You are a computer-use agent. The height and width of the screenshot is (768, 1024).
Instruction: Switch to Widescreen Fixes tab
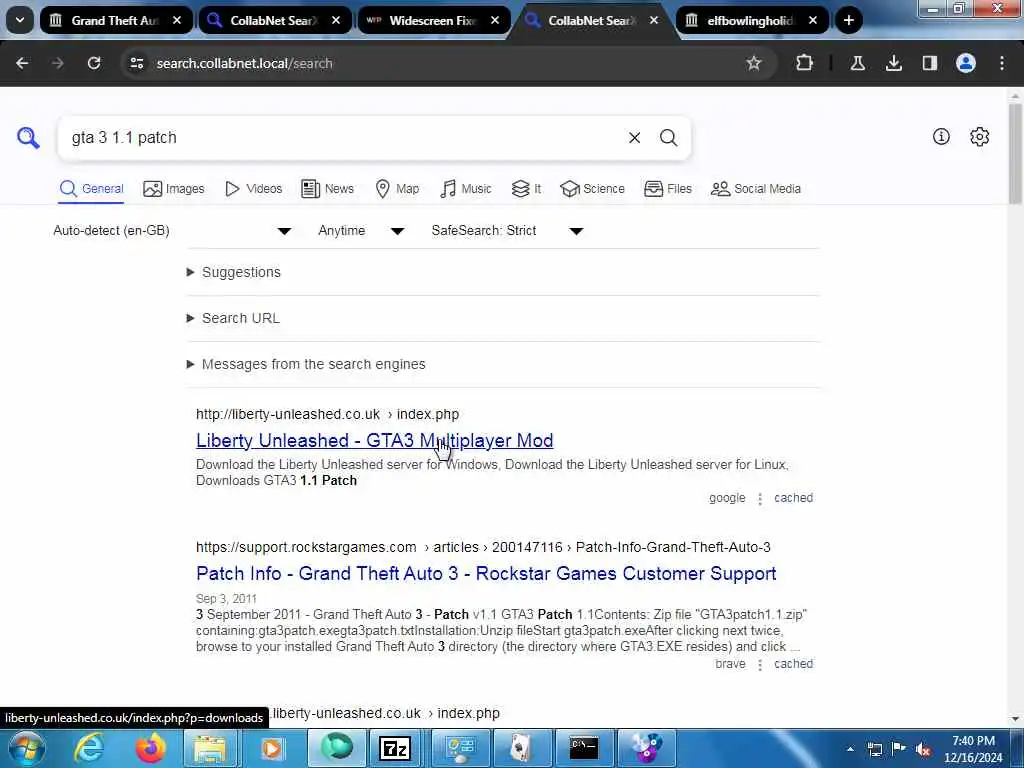click(432, 20)
